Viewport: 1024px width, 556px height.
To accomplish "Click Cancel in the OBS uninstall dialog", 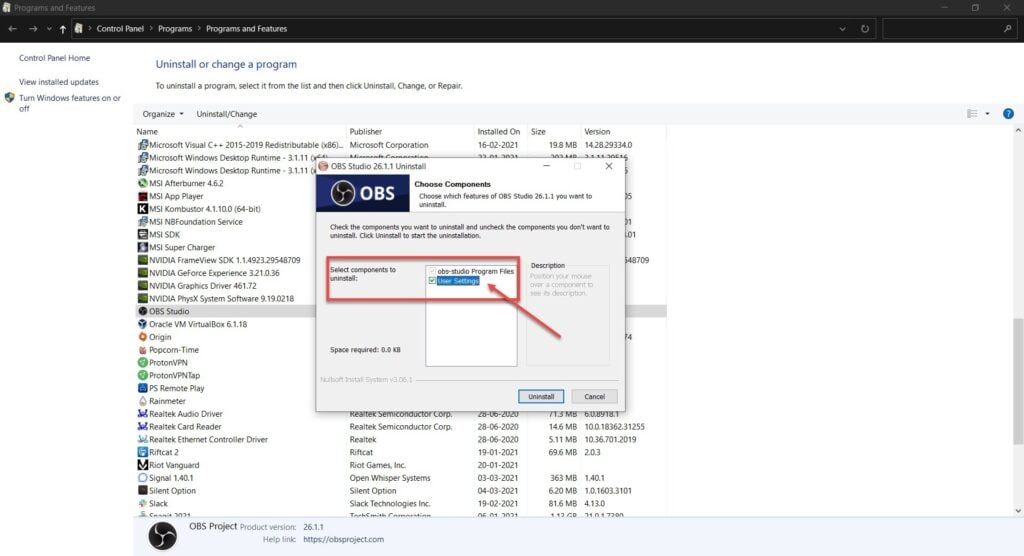I will pos(594,397).
